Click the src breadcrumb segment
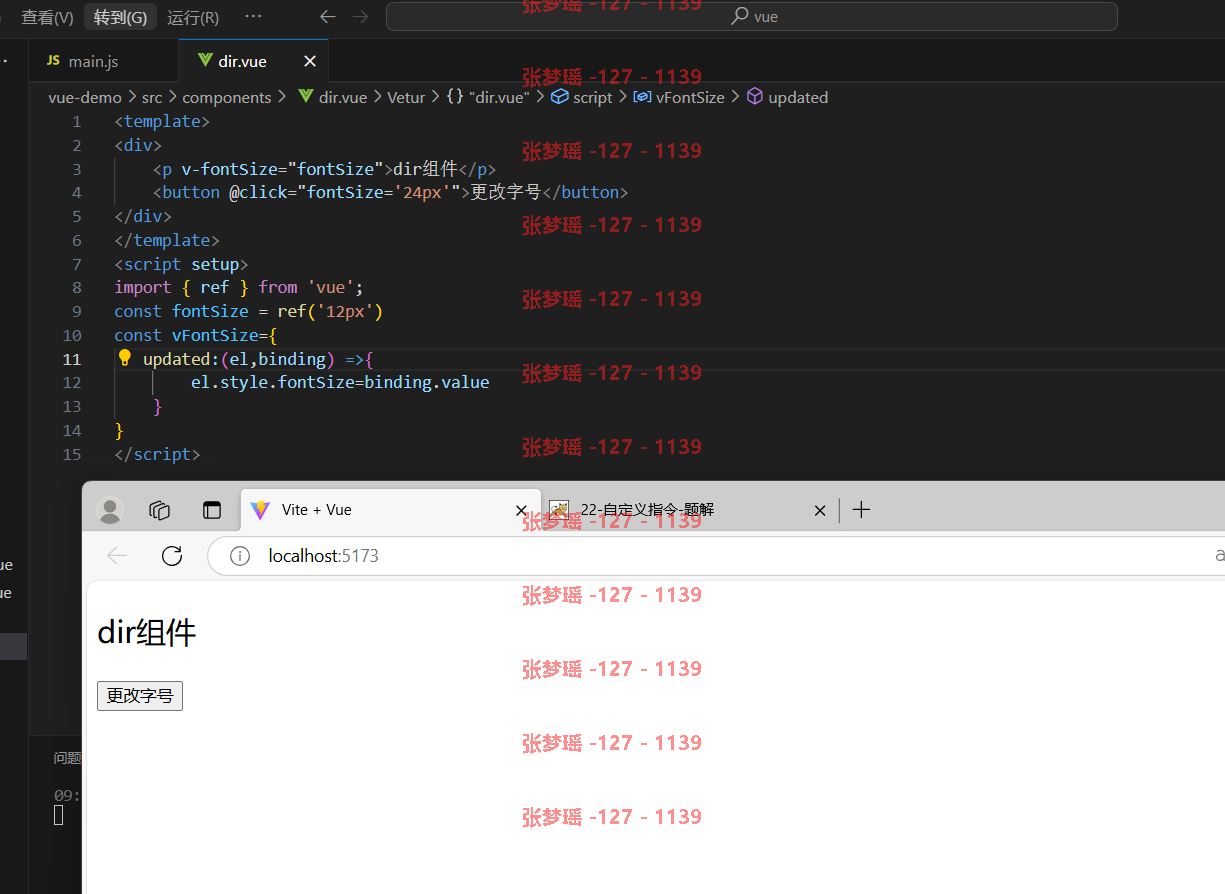Viewport: 1225px width, 894px height. coord(151,97)
